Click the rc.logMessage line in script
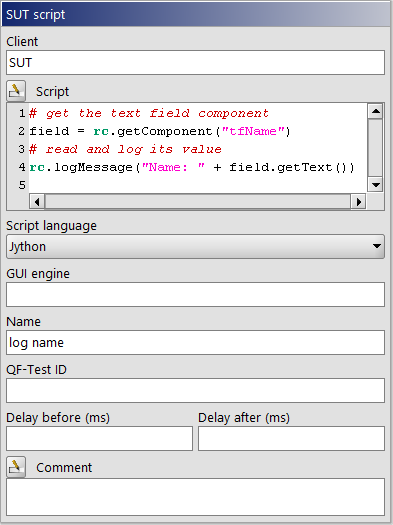The height and width of the screenshot is (525, 393). click(191, 167)
